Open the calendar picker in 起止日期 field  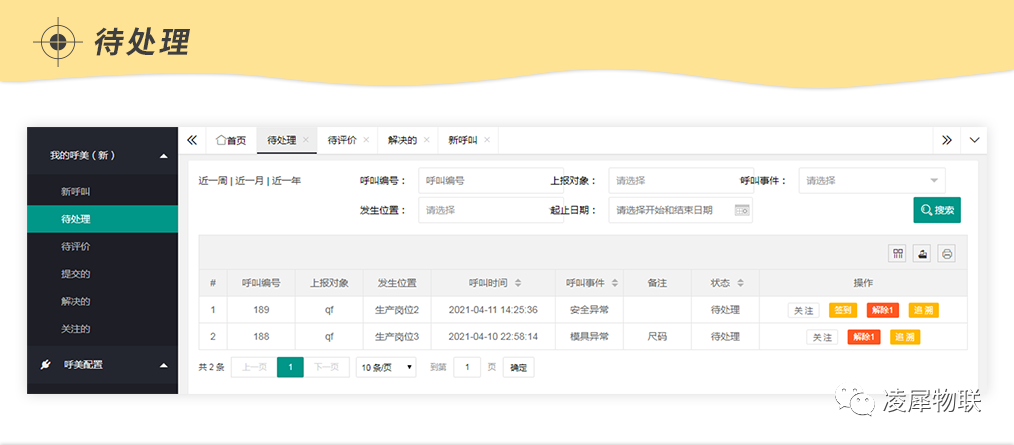click(741, 210)
